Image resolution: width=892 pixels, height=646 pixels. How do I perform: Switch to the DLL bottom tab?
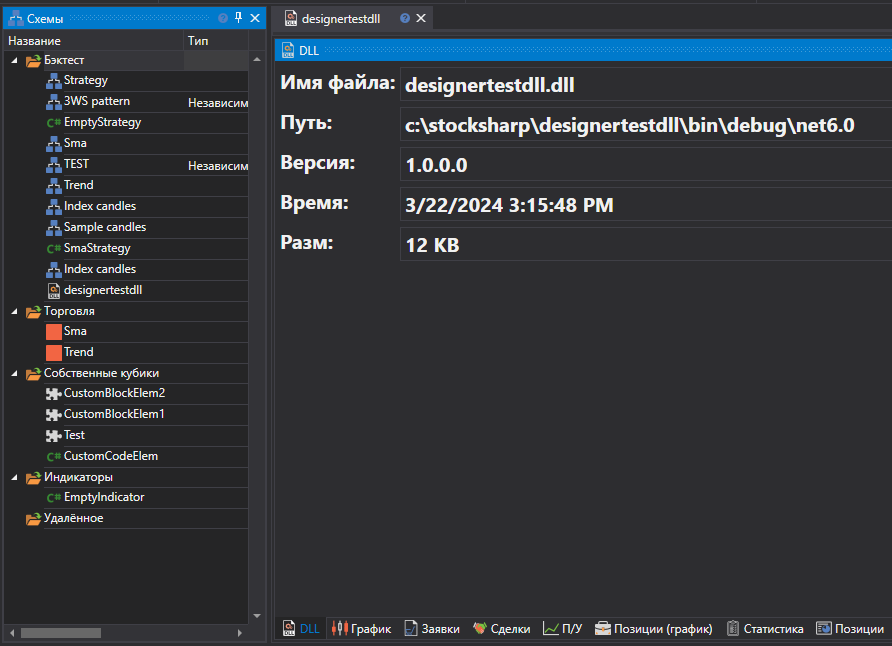(302, 628)
